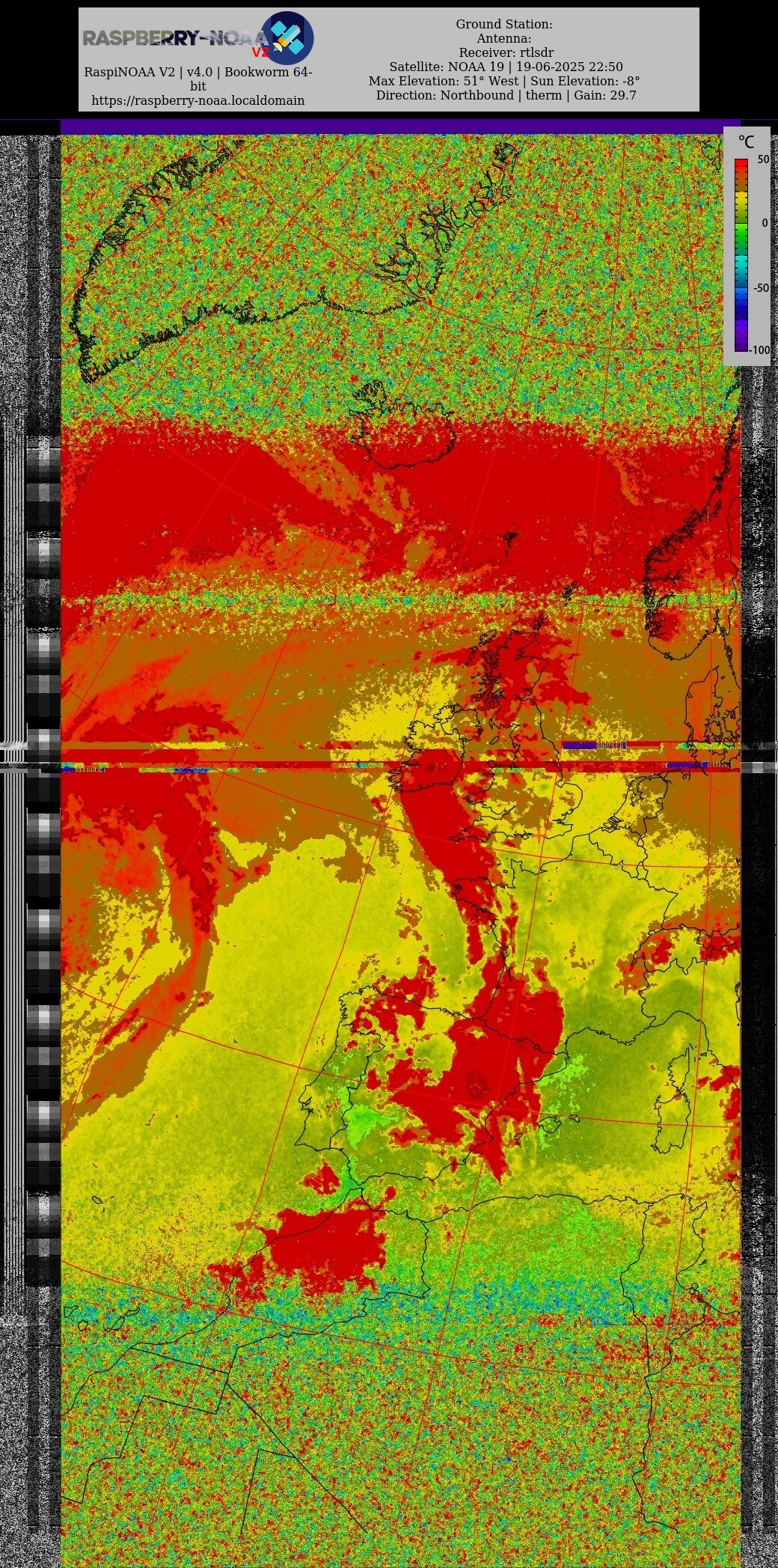778x1568 pixels.
Task: Click the https://raspberry-noaa.localdomain URL
Action: pos(197,100)
